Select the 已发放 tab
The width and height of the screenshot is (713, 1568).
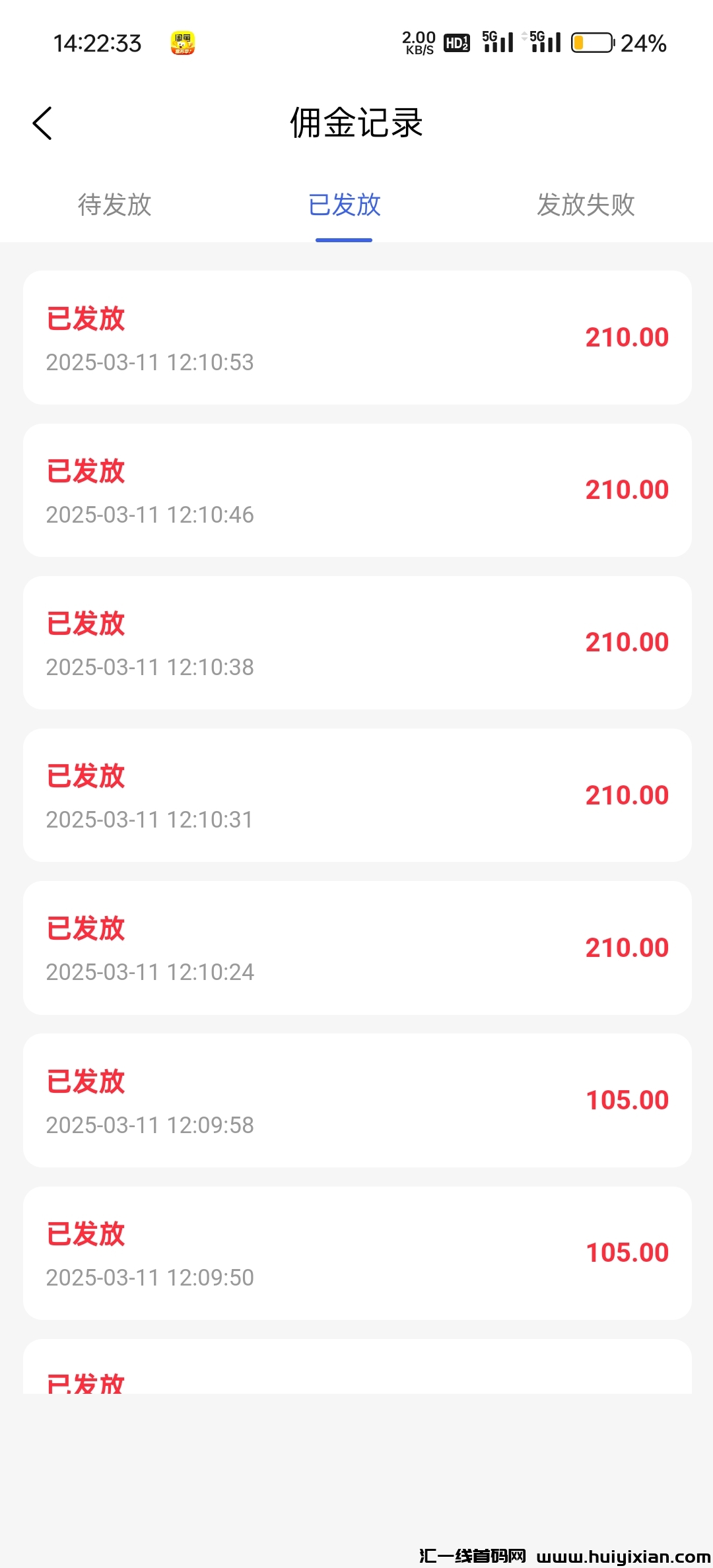point(344,205)
